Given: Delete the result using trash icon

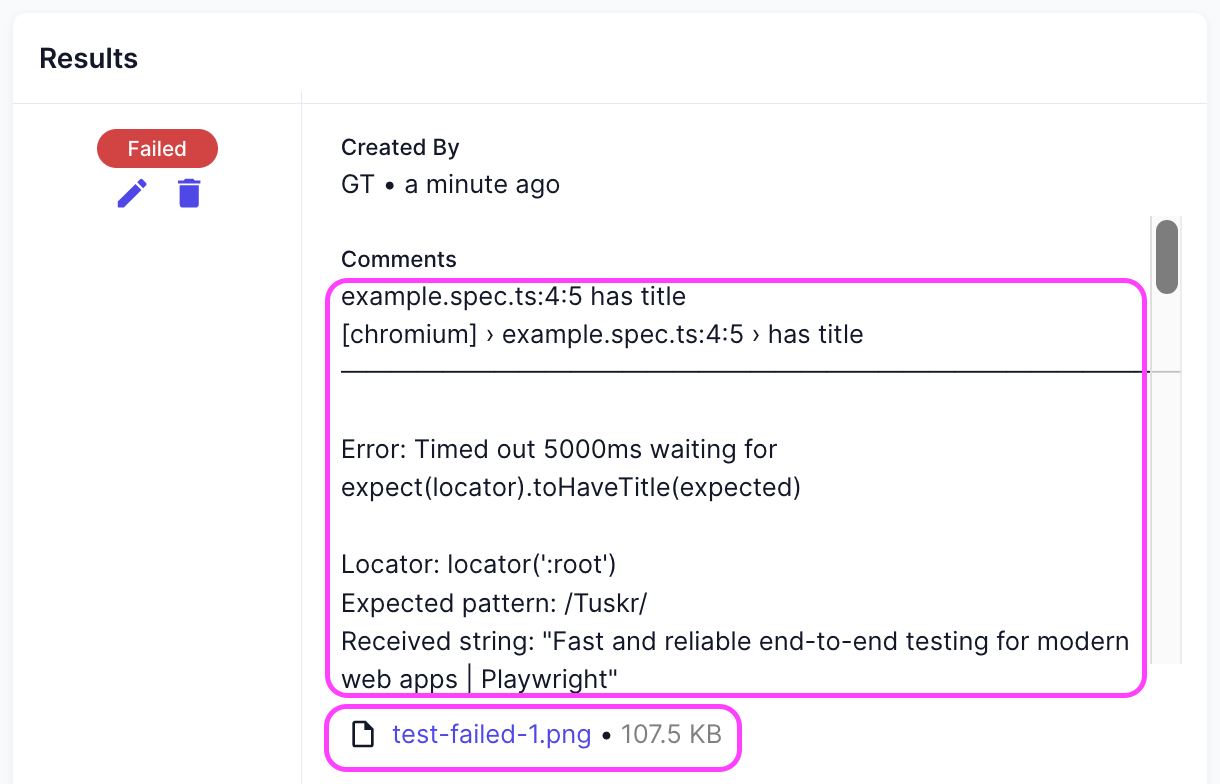Looking at the screenshot, I should coord(189,193).
